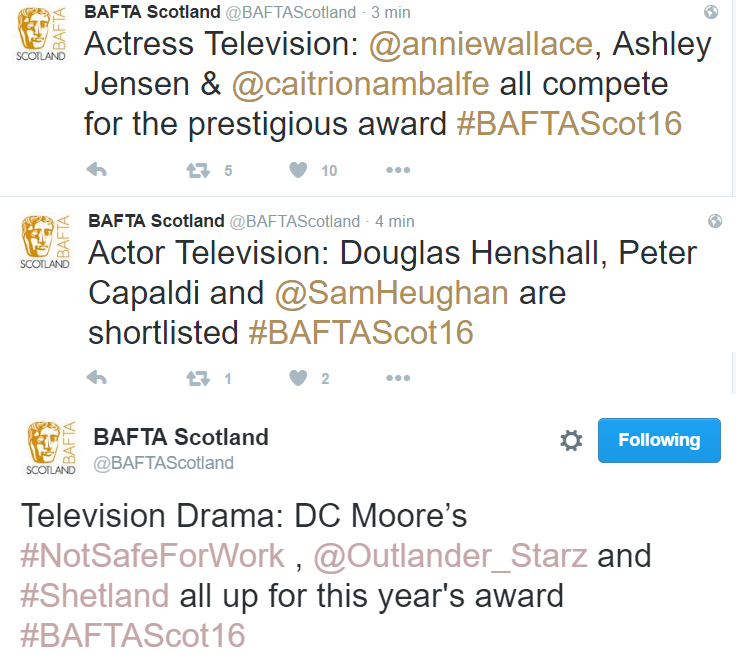Open the @anniewallace mention link
Image resolution: width=736 pixels, height=661 pixels.
[481, 44]
